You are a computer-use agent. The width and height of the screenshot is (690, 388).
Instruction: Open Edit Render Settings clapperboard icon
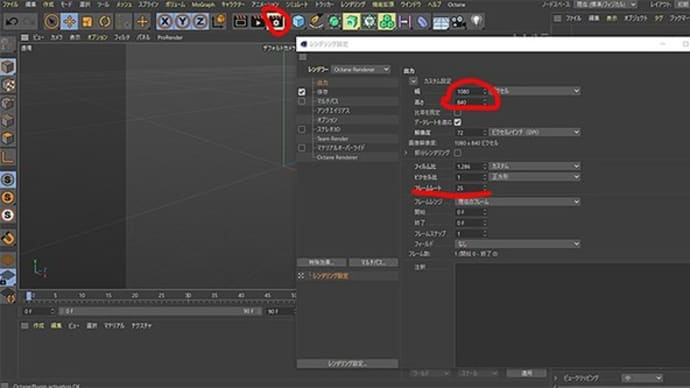coord(276,21)
